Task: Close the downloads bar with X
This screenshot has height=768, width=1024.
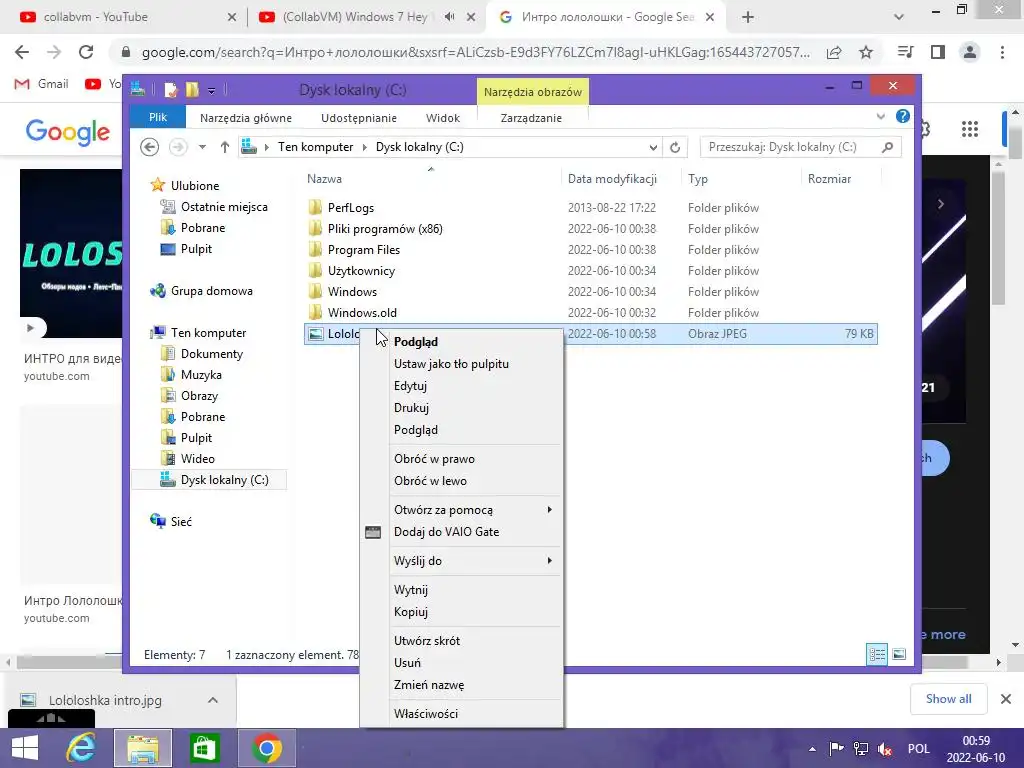Action: [1006, 699]
